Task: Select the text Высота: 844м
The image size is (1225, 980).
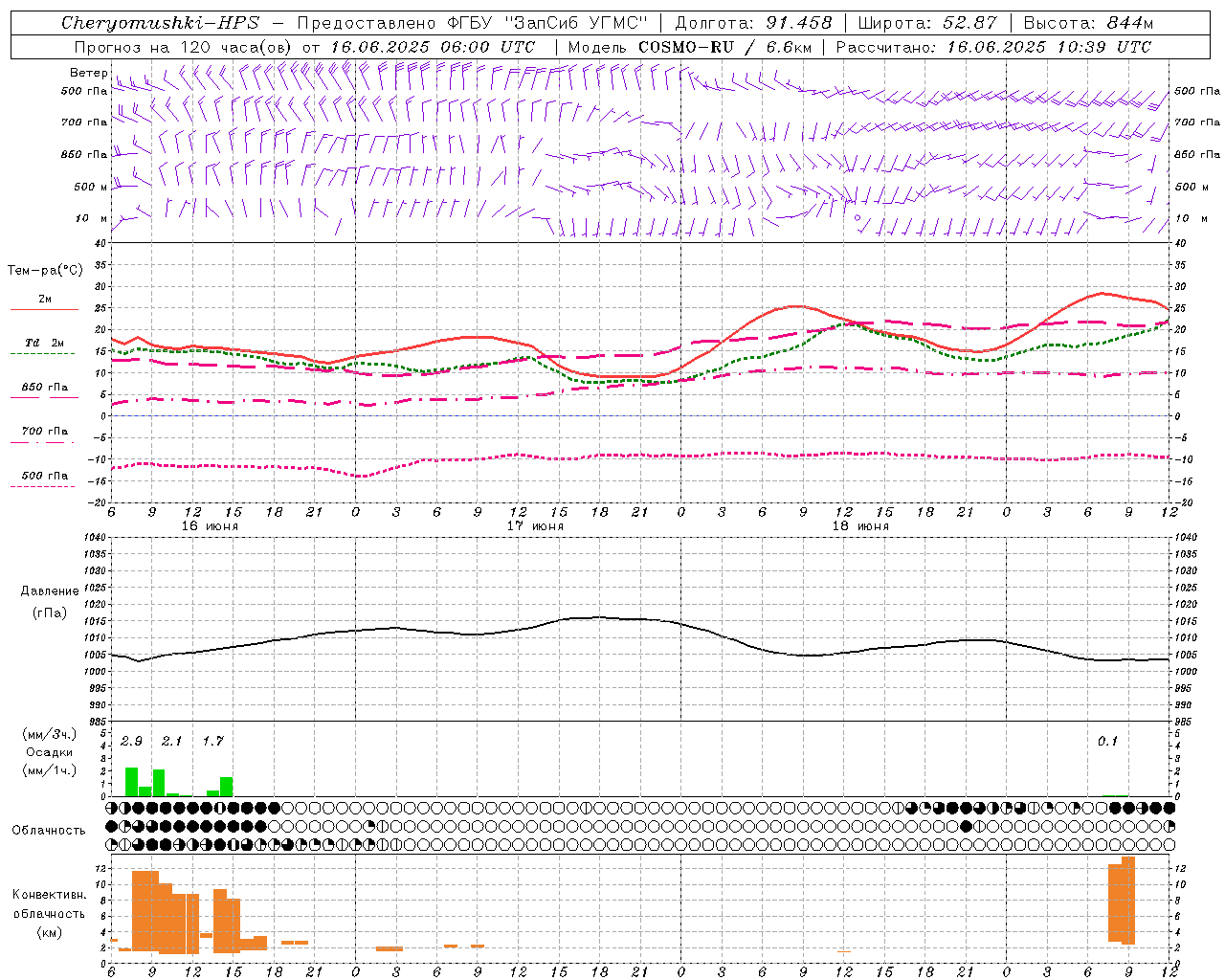Action: [x=1088, y=23]
